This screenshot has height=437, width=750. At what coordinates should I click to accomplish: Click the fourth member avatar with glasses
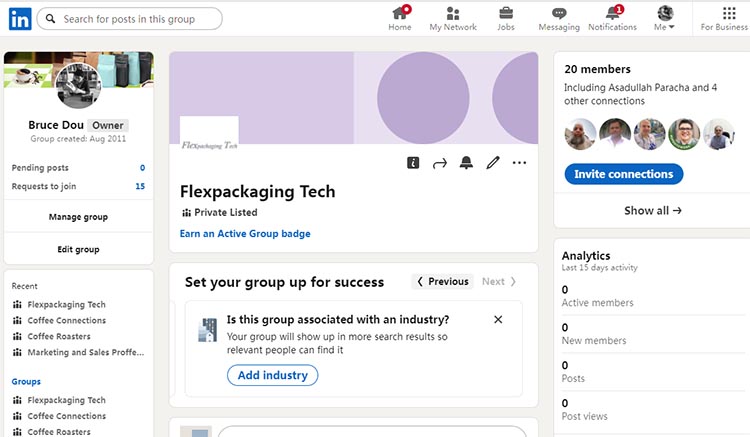(684, 134)
